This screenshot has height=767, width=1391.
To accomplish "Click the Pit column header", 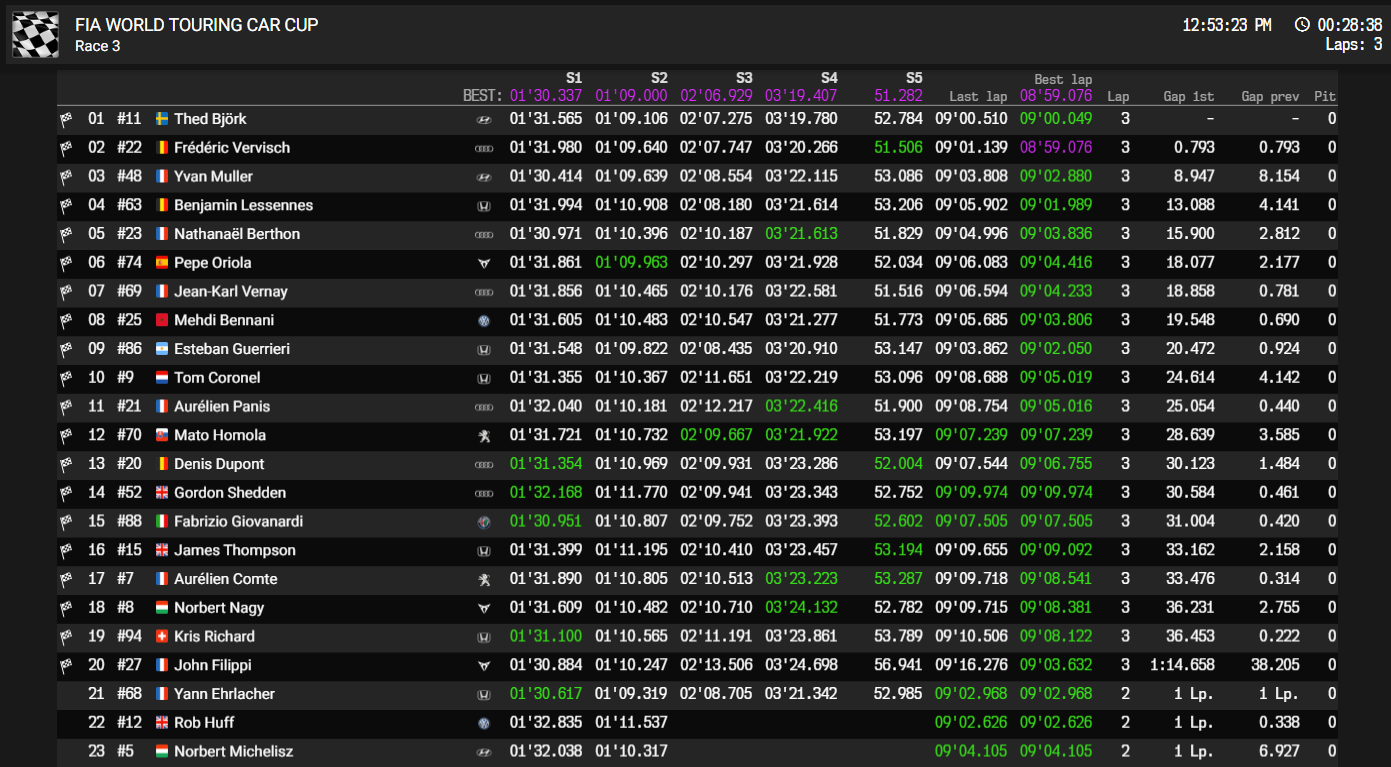I will 1324,96.
